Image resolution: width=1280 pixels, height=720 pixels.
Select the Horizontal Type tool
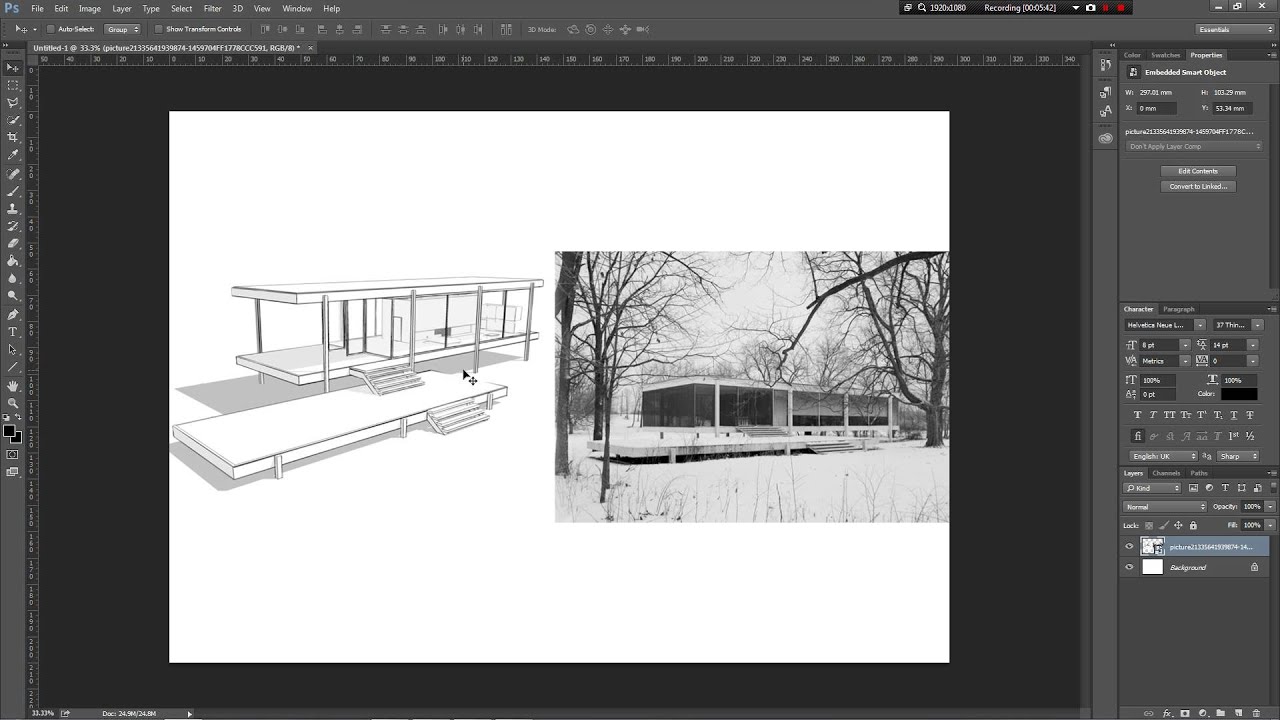13,332
